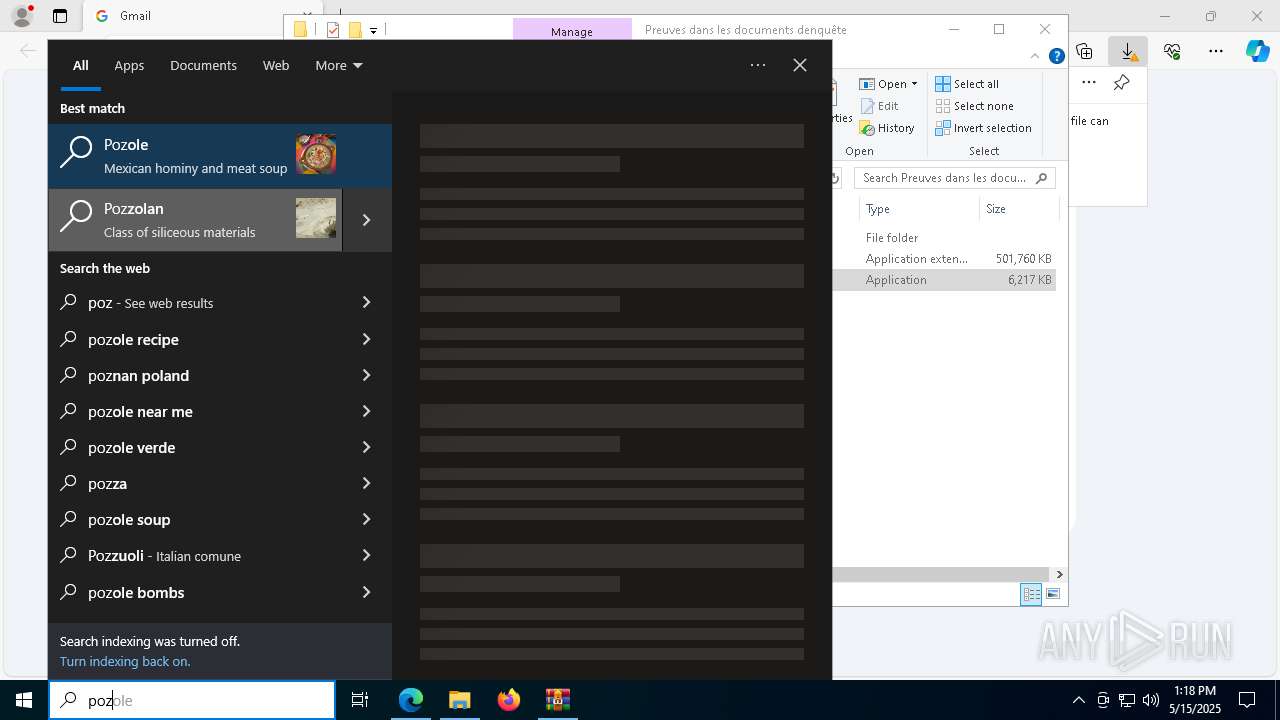The width and height of the screenshot is (1280, 720).
Task: Expand 'poz - See web results' chevron
Action: [x=366, y=302]
